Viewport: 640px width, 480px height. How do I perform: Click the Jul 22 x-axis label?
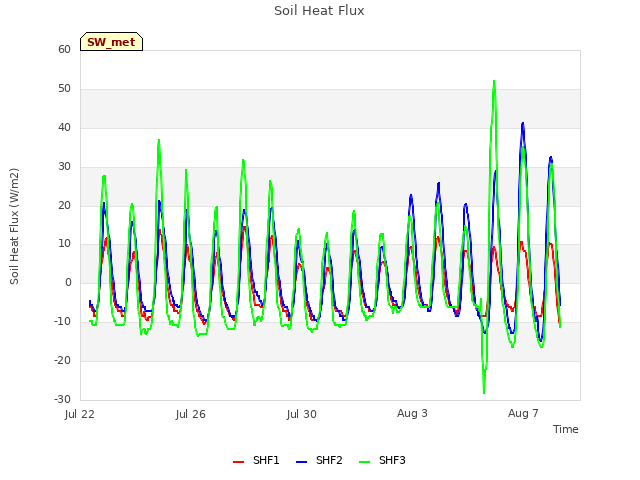click(80, 414)
